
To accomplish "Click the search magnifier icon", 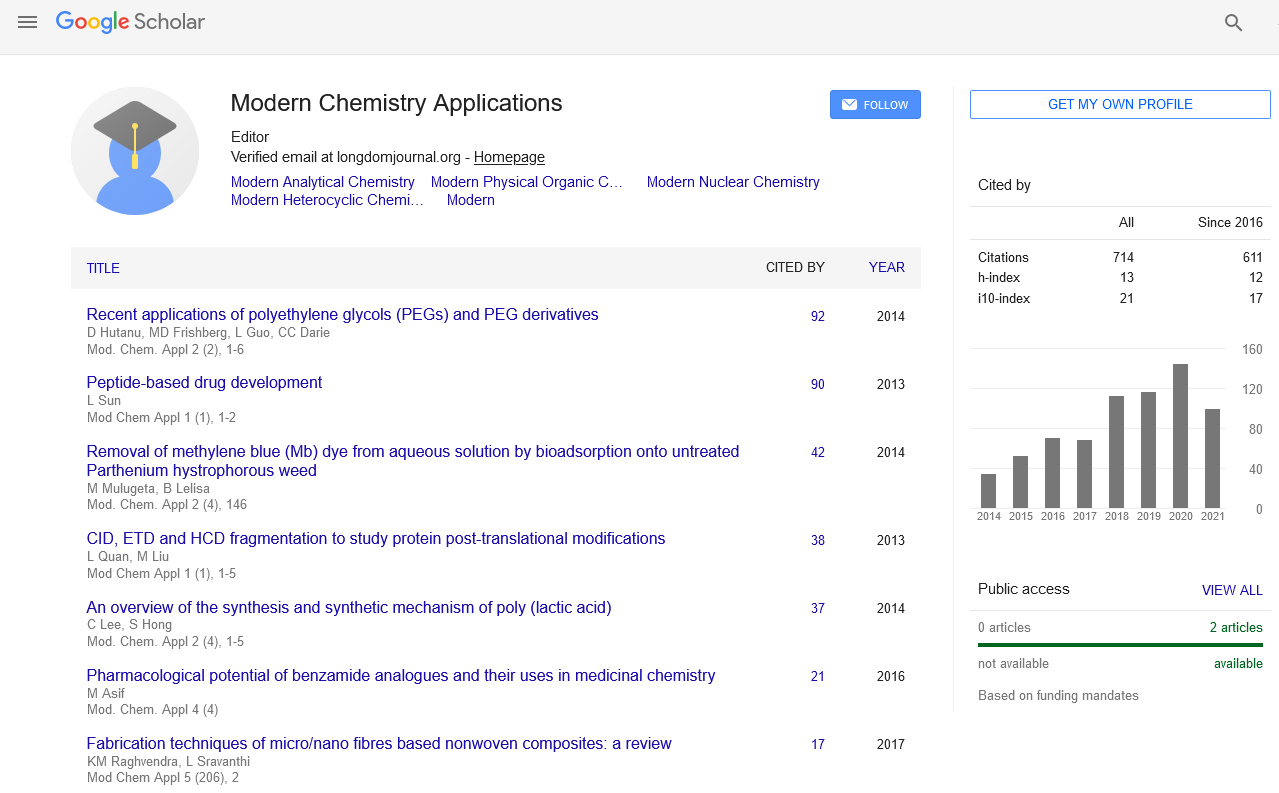I will coord(1233,23).
